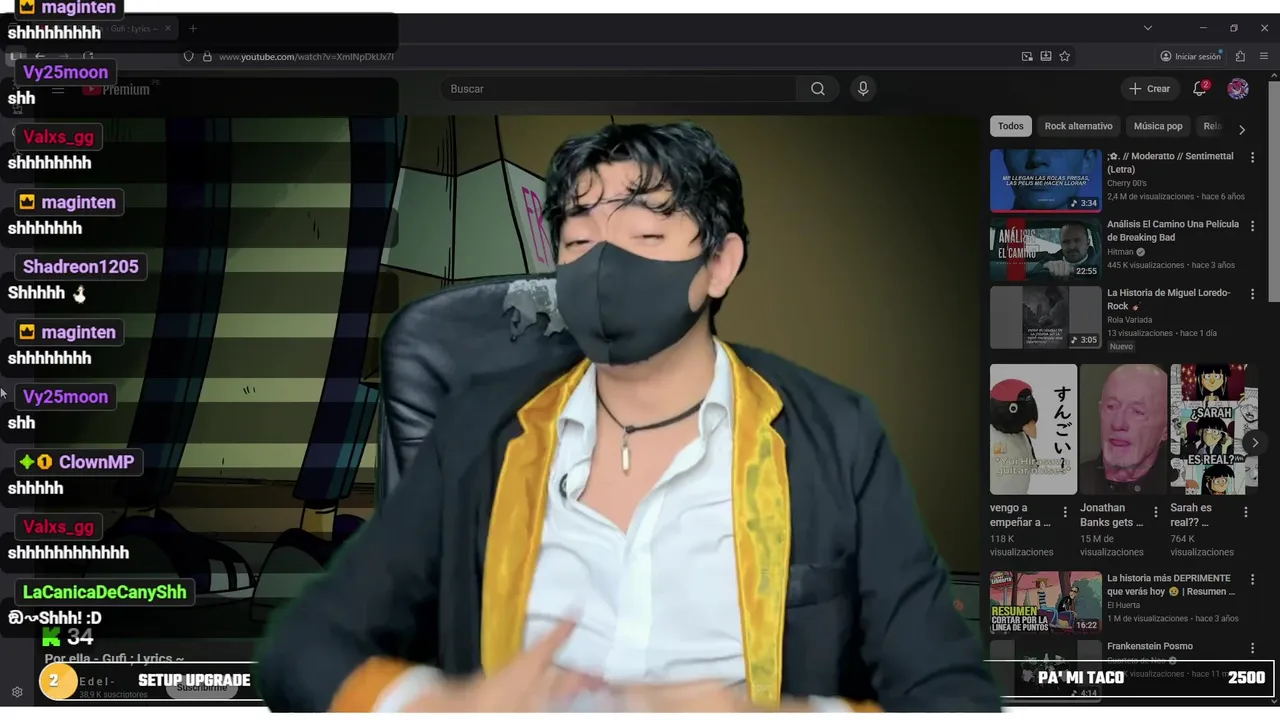
Task: Open more options for Moderatto Sentimettal video
Action: [x=1252, y=157]
